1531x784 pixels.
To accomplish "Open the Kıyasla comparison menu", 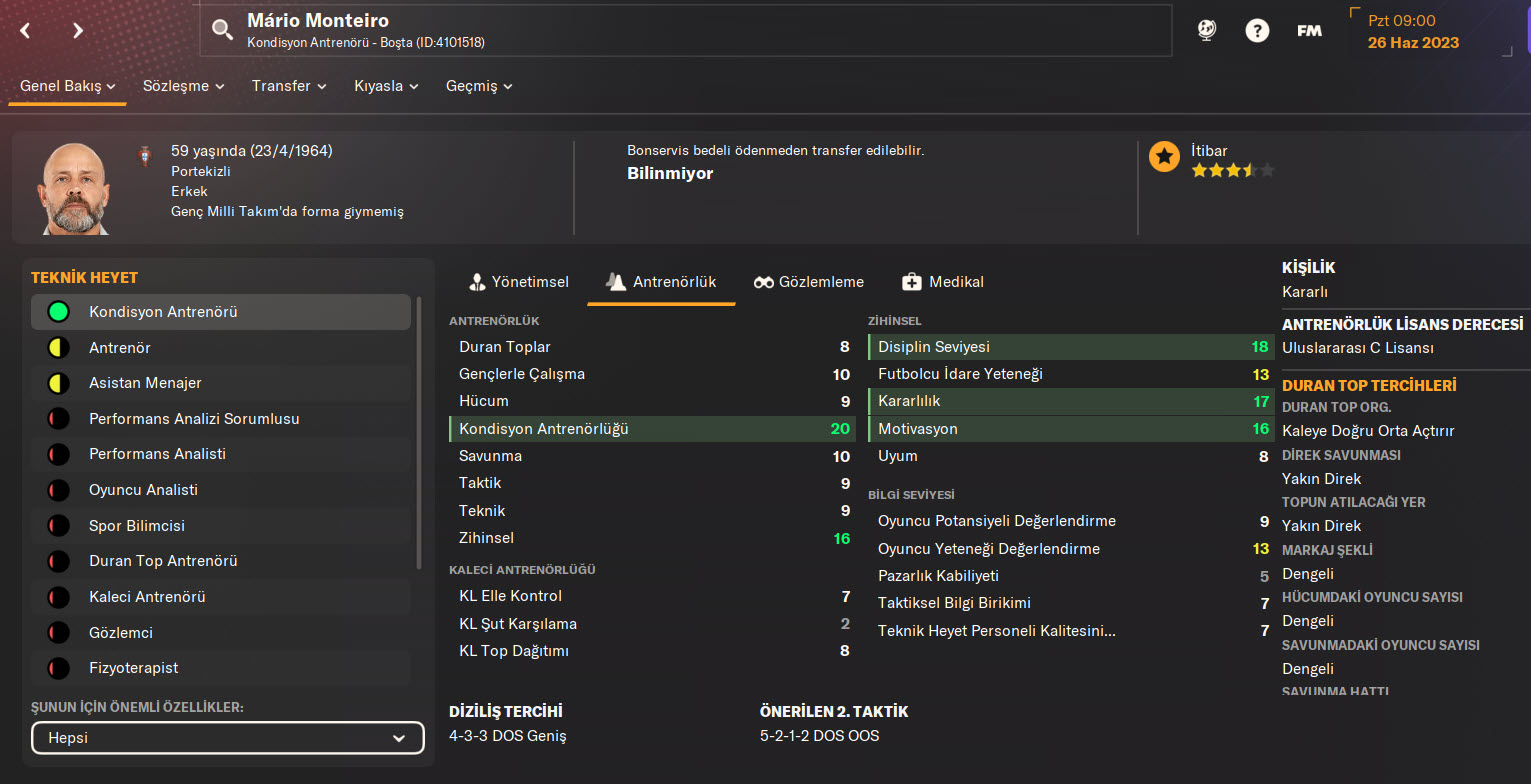I will click(x=386, y=86).
